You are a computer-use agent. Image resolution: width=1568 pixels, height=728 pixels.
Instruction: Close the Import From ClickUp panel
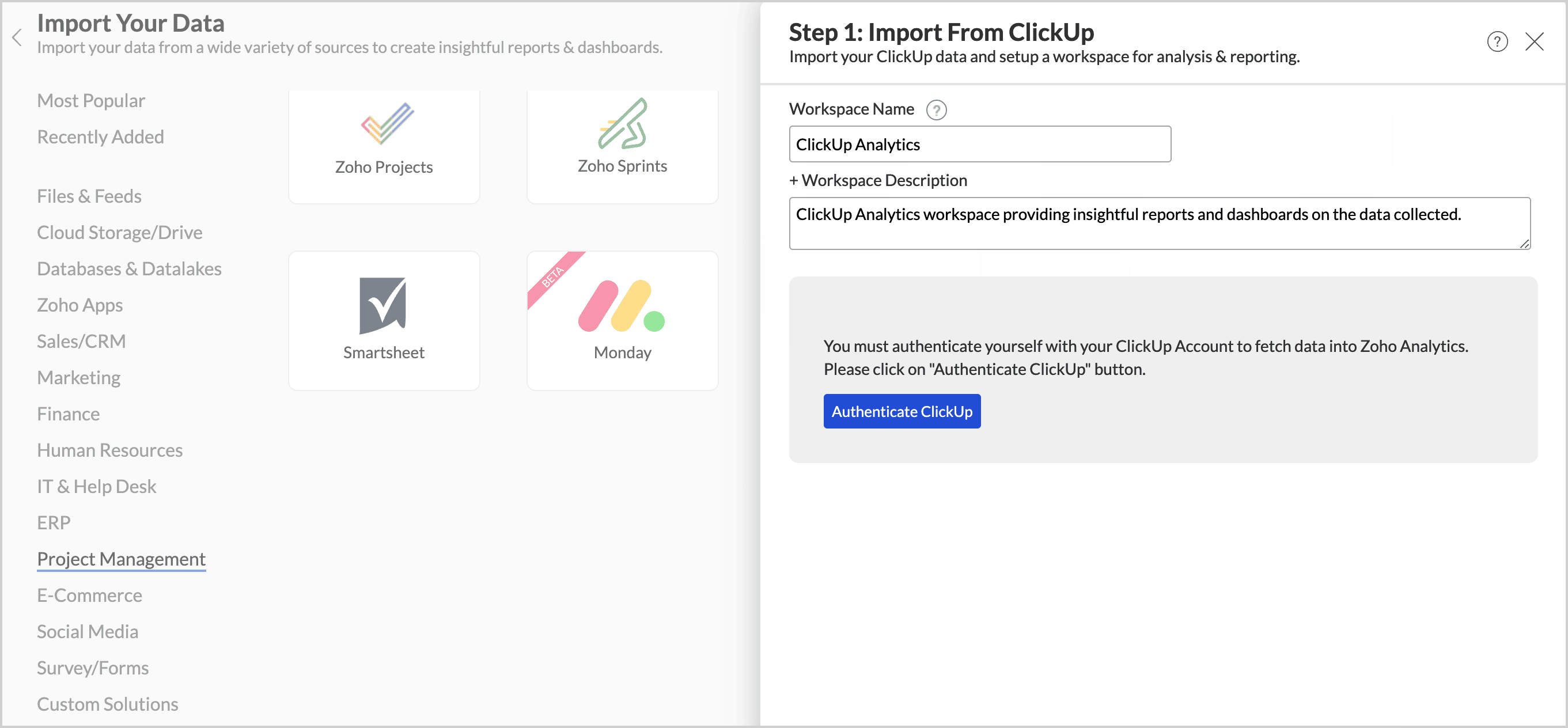pos(1534,41)
